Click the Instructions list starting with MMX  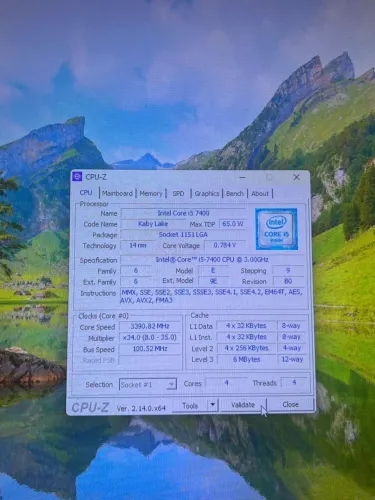pos(212,296)
